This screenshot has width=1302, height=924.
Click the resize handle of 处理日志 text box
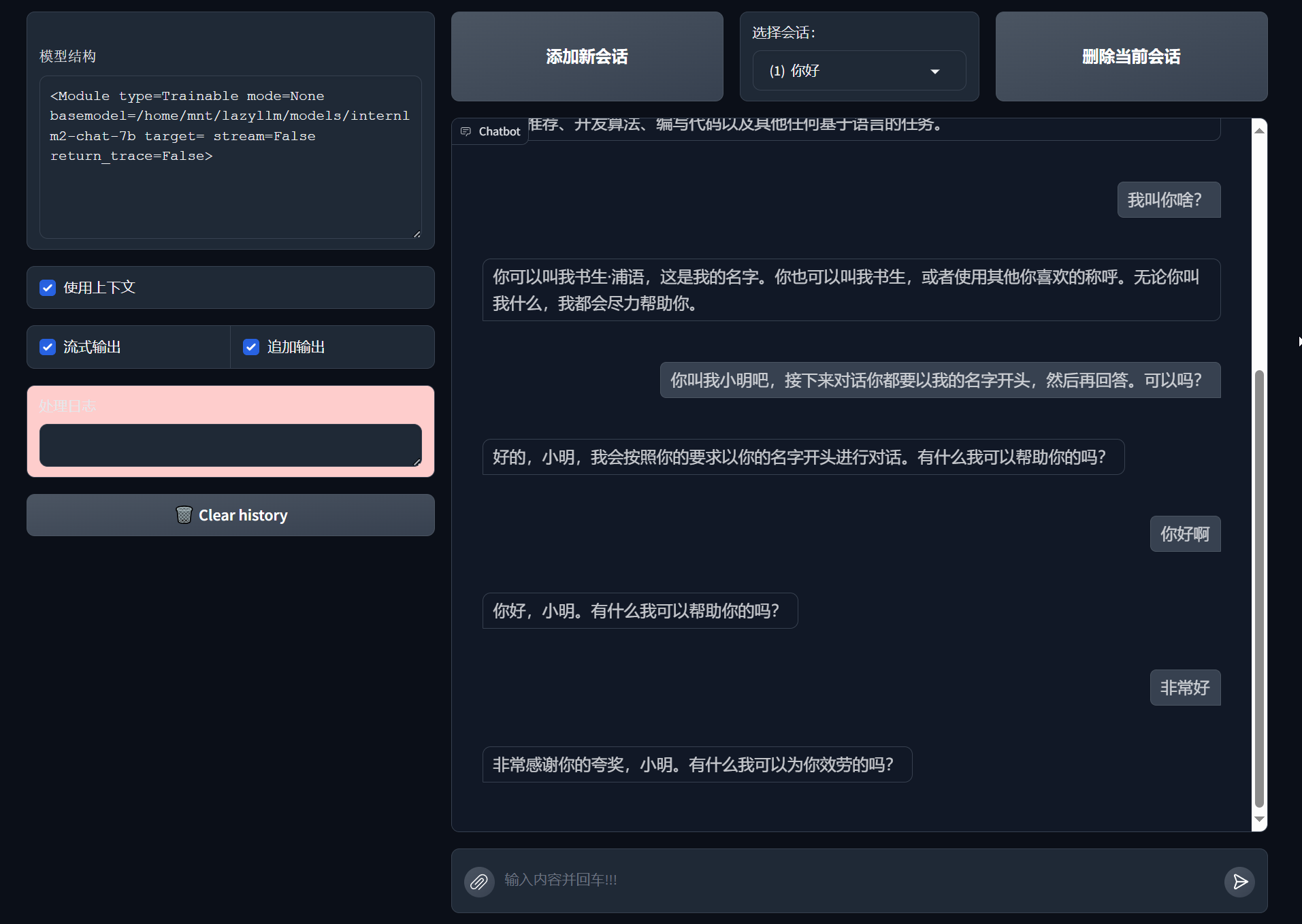417,462
